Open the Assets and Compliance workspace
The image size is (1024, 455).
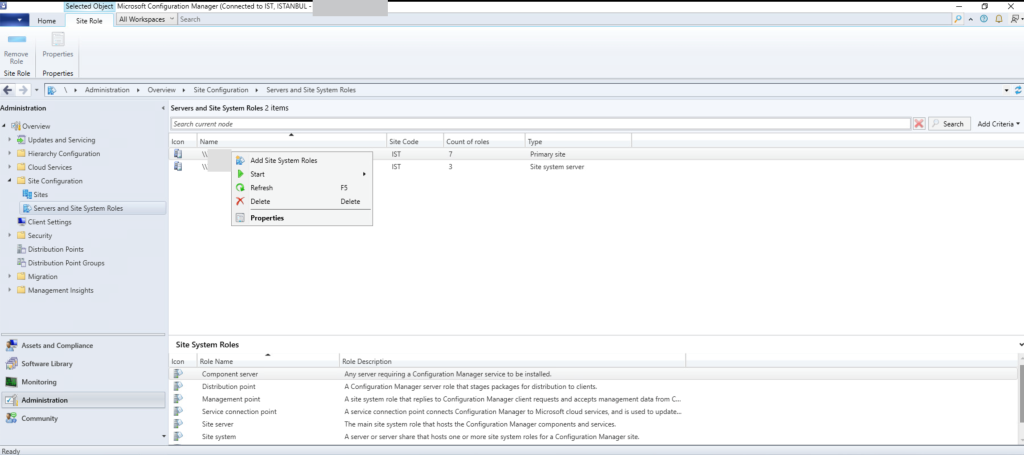pos(45,345)
